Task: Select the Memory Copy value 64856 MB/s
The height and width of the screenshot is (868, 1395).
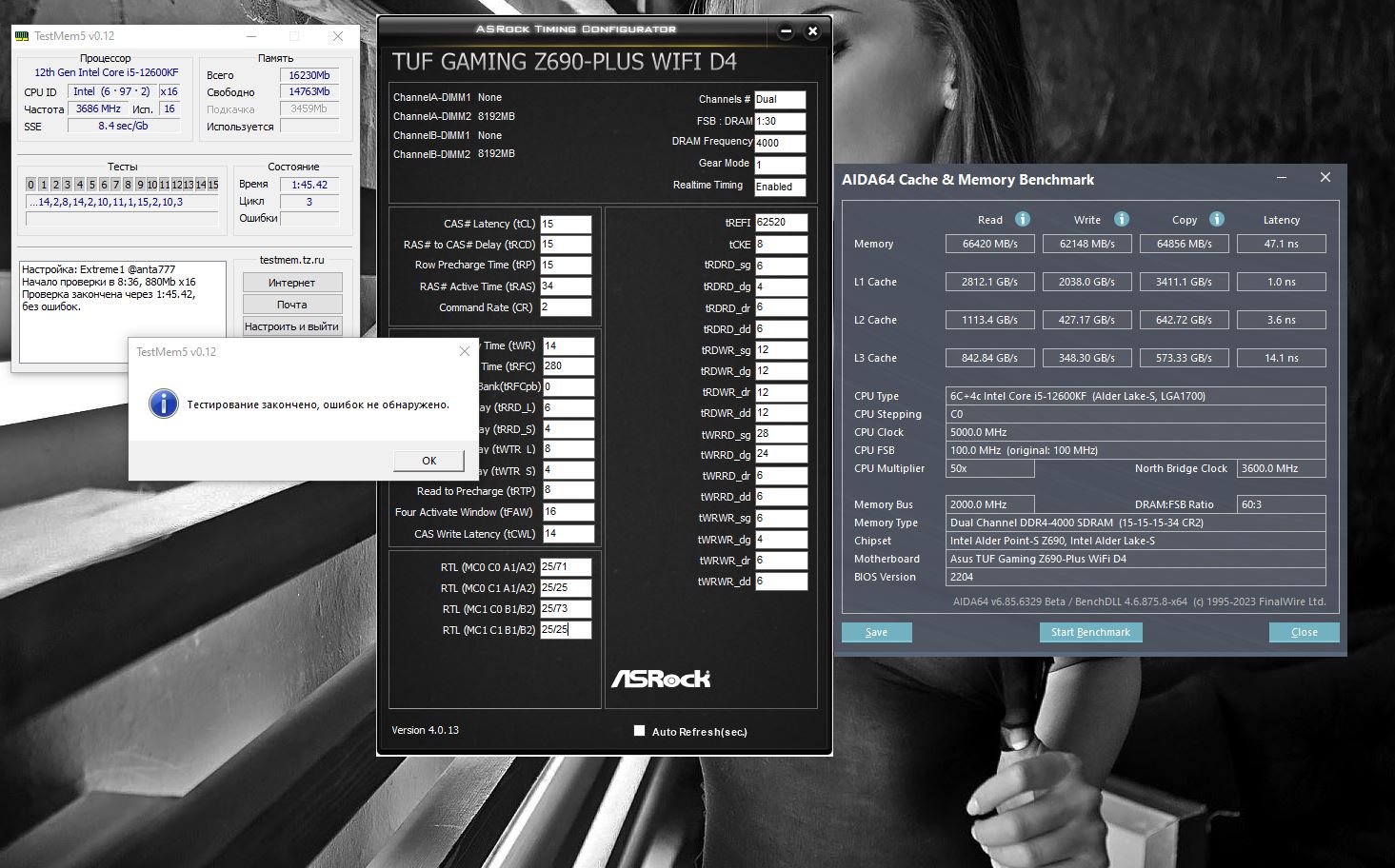Action: pos(1184,244)
